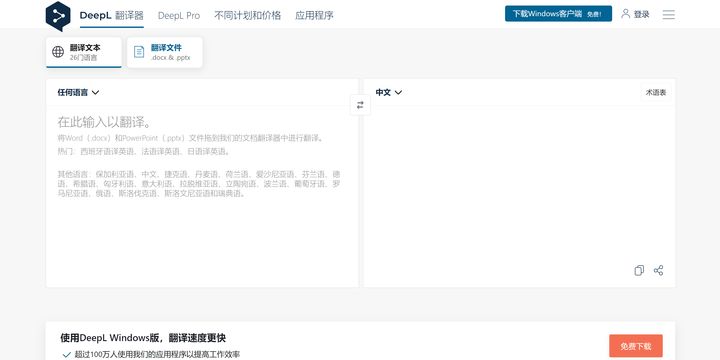Click the 登录 link

(x=641, y=15)
